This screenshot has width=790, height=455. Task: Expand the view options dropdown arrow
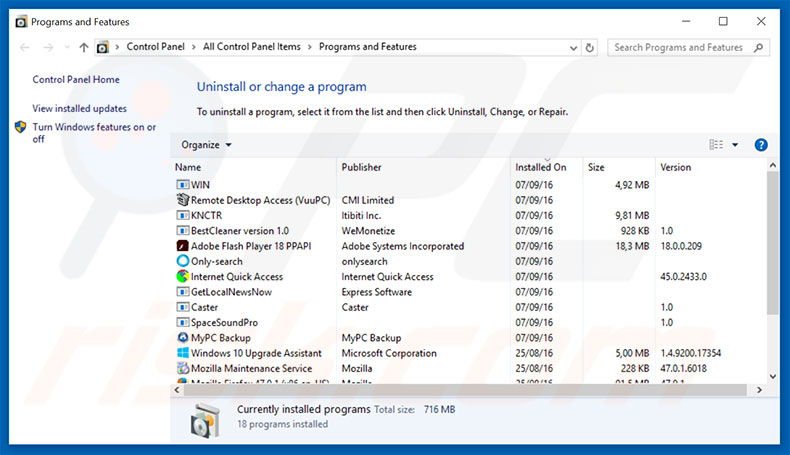coord(735,145)
